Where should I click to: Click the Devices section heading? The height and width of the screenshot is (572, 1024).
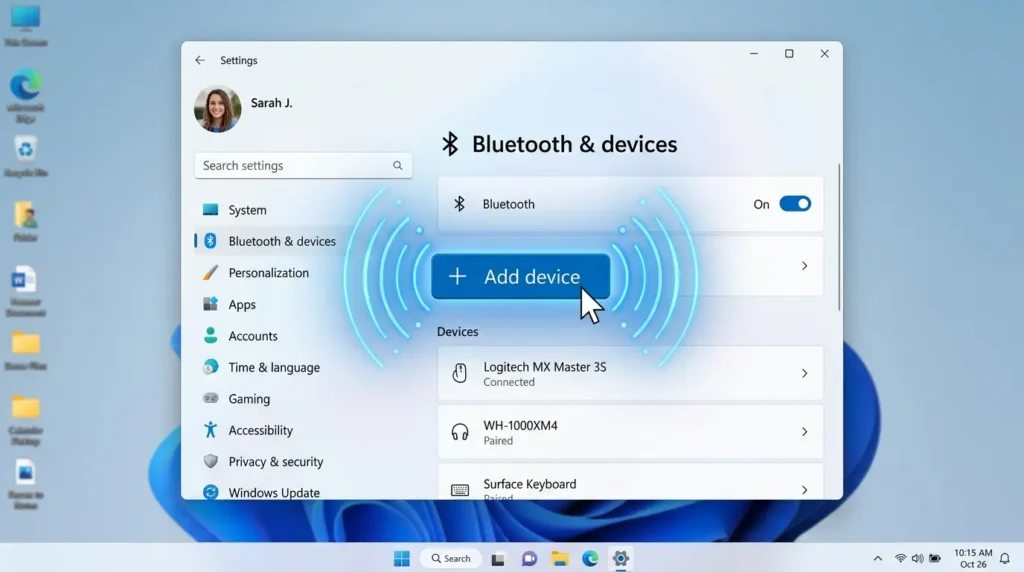pos(457,332)
